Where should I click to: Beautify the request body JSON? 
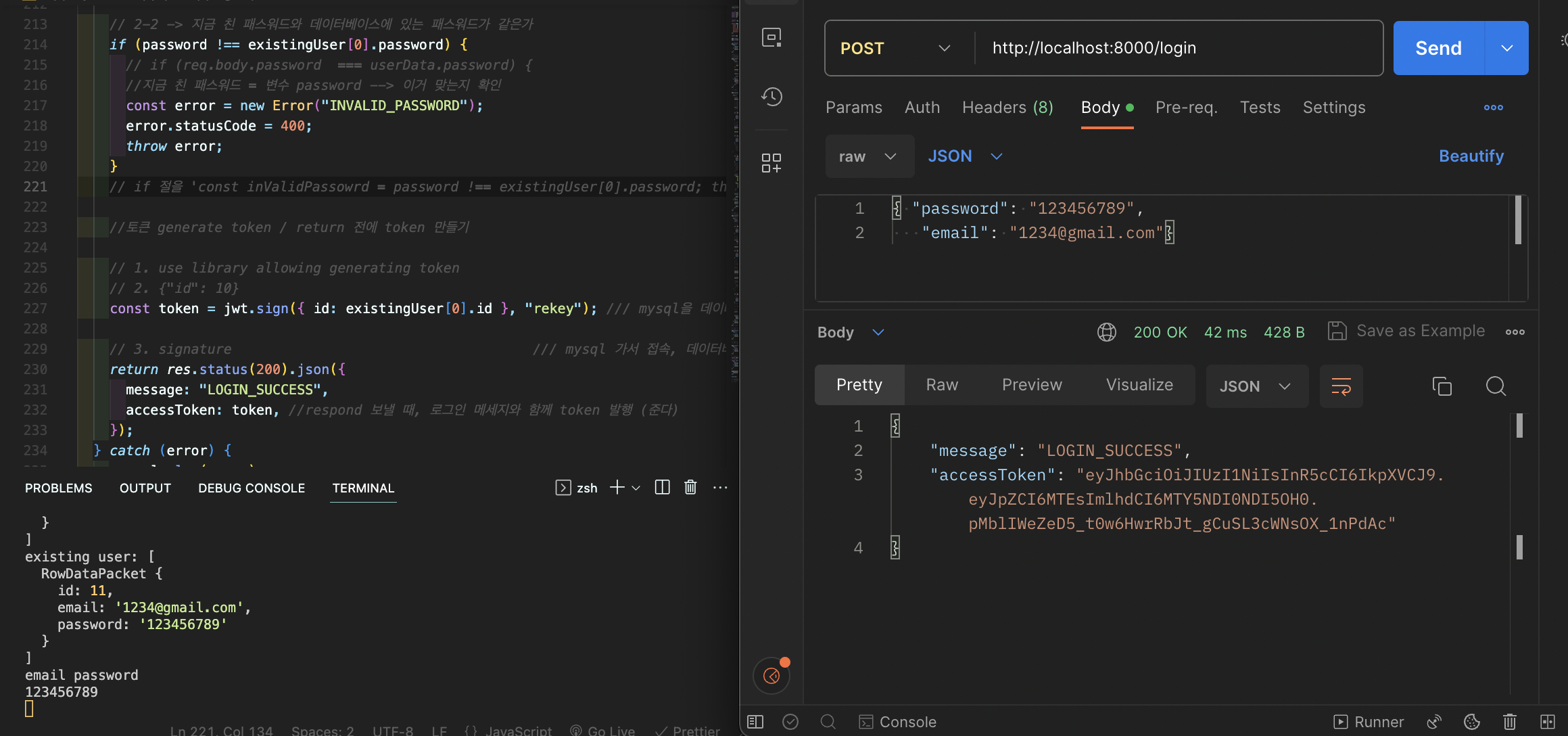click(x=1471, y=156)
